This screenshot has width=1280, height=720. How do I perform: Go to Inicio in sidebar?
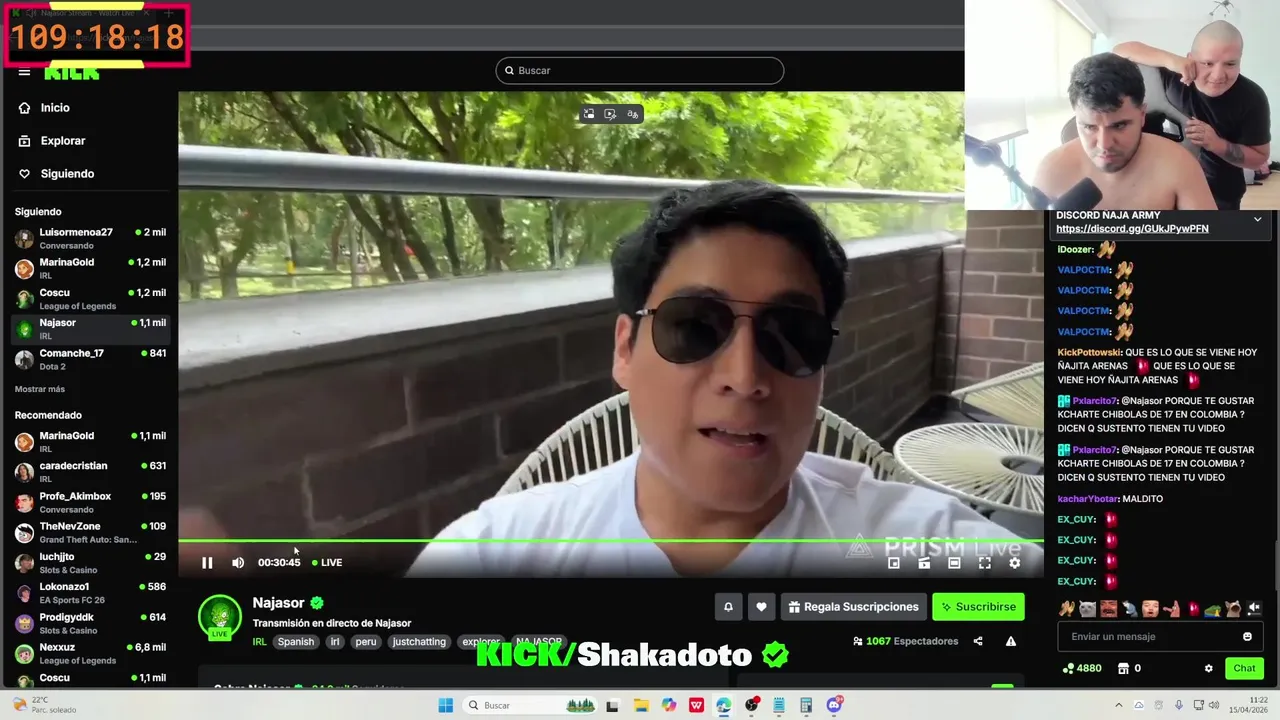click(54, 108)
